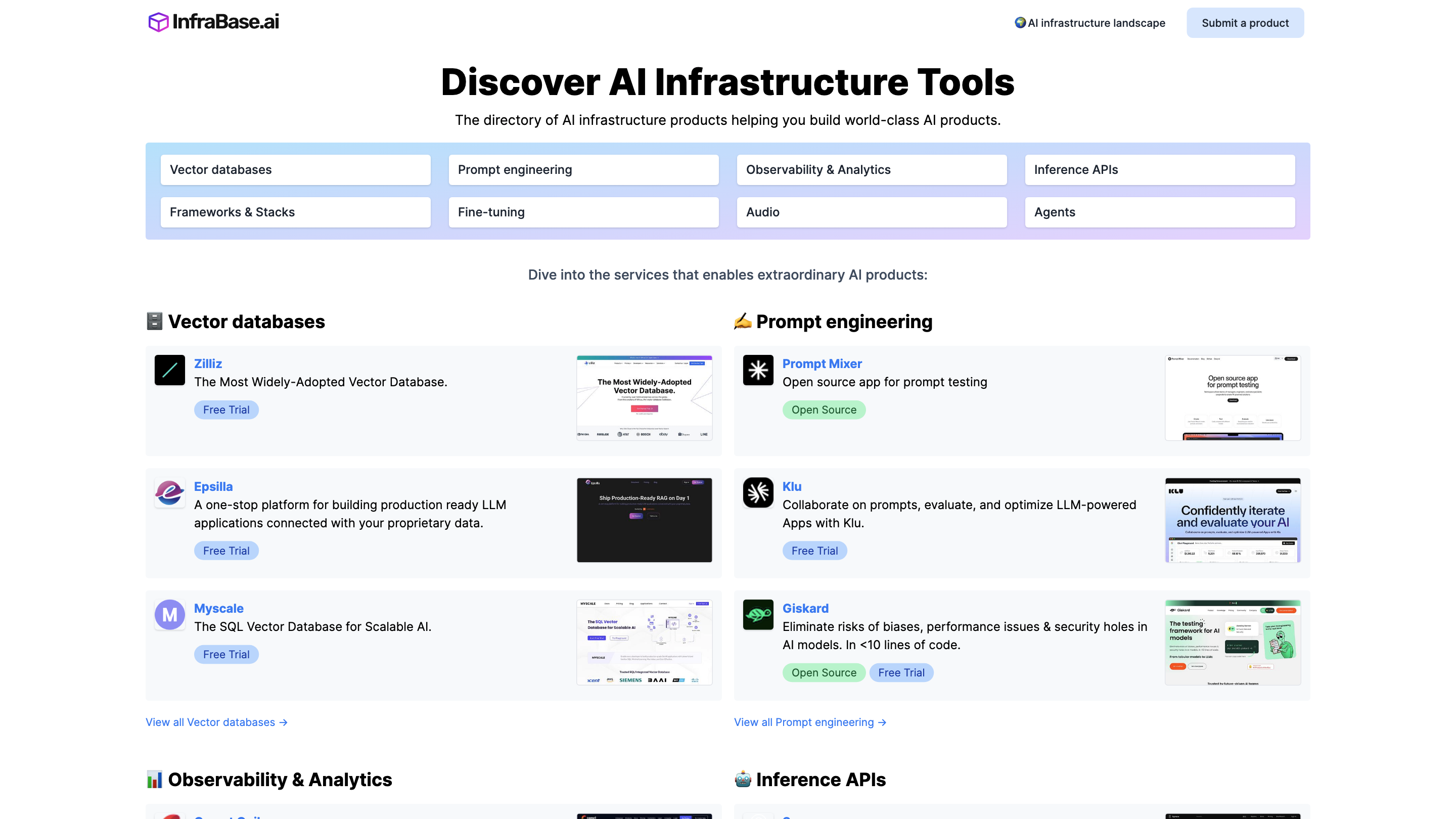Click the Prompt Mixer logo icon

coord(758,370)
